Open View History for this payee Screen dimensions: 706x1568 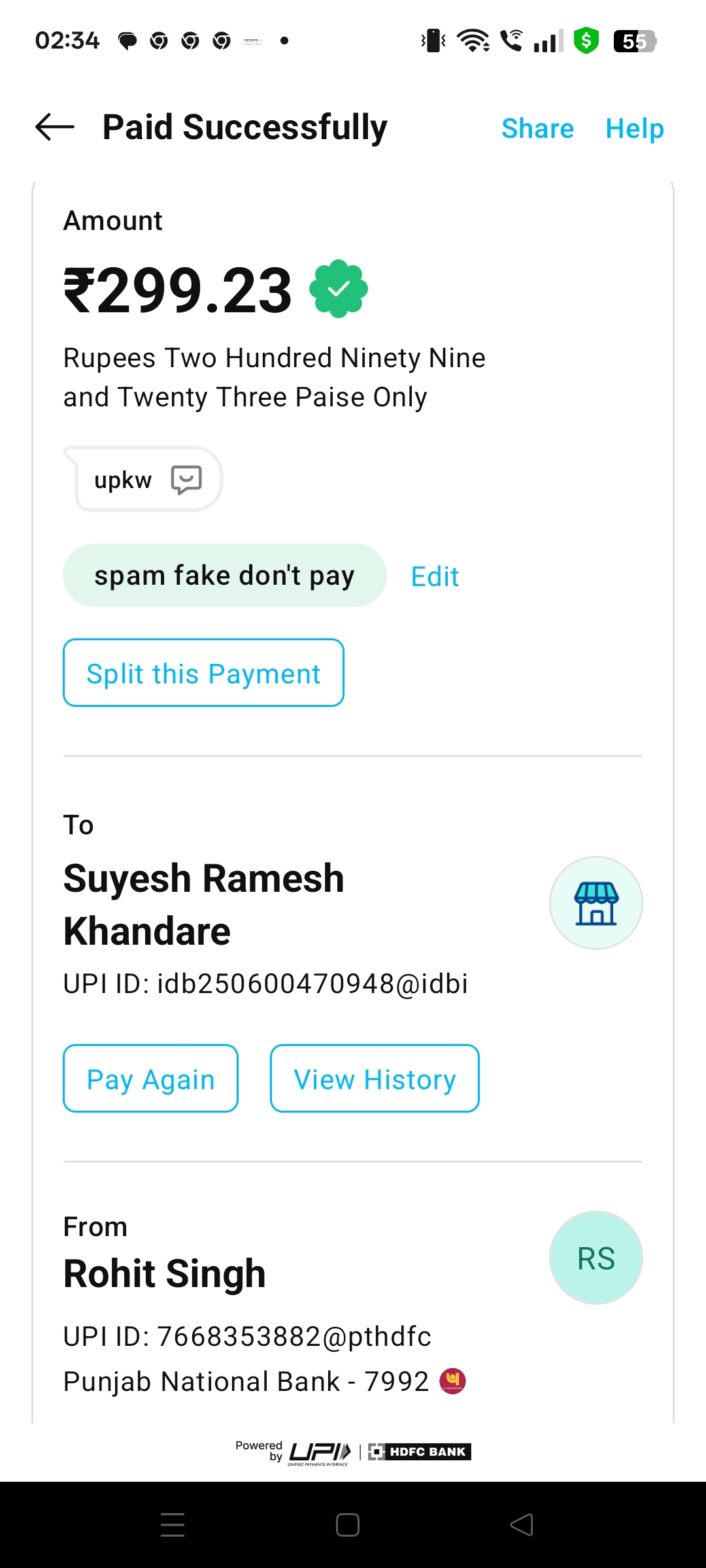[375, 1079]
